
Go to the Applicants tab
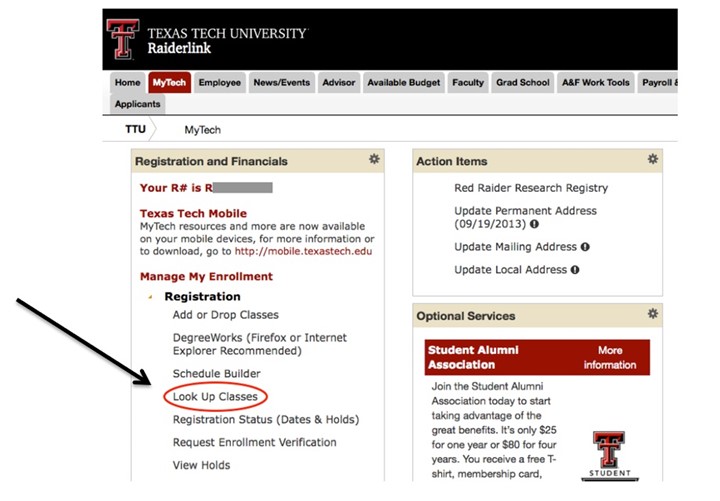[x=137, y=104]
